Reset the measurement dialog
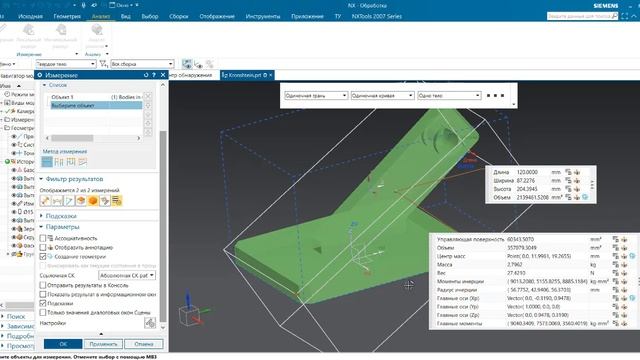 (x=146, y=75)
